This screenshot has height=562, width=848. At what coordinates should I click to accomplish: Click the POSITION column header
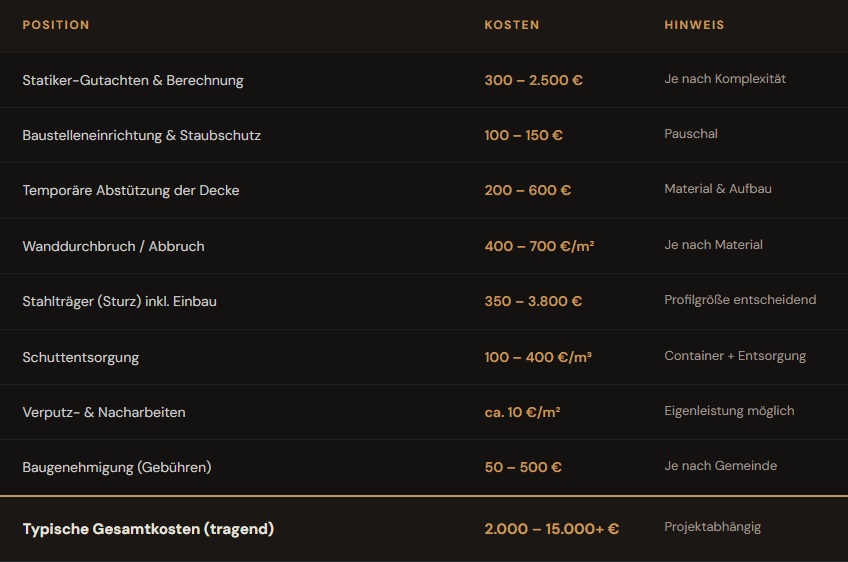point(56,25)
